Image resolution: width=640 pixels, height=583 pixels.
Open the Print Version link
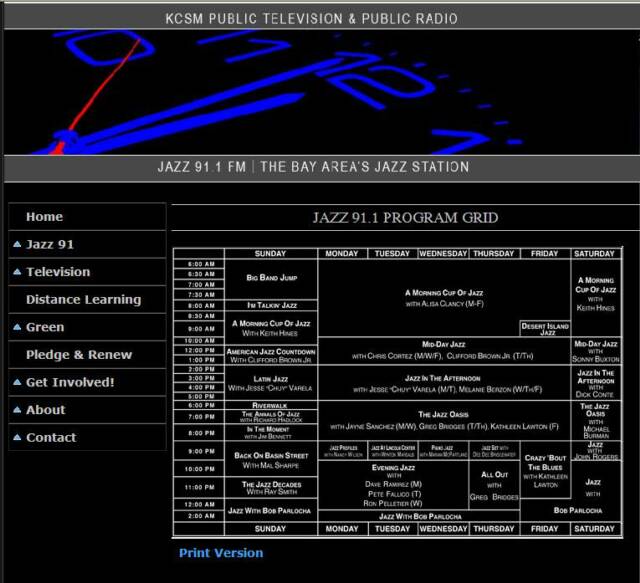221,553
